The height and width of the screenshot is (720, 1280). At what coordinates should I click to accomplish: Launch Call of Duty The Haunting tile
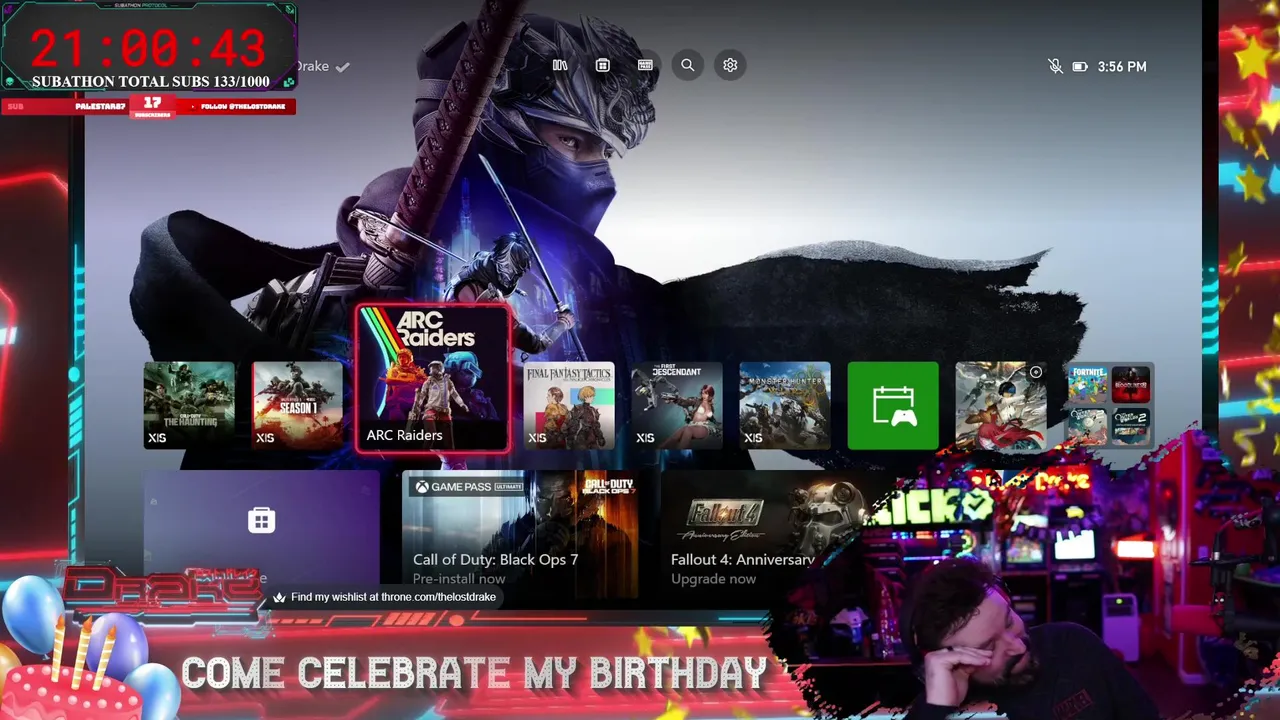[189, 405]
